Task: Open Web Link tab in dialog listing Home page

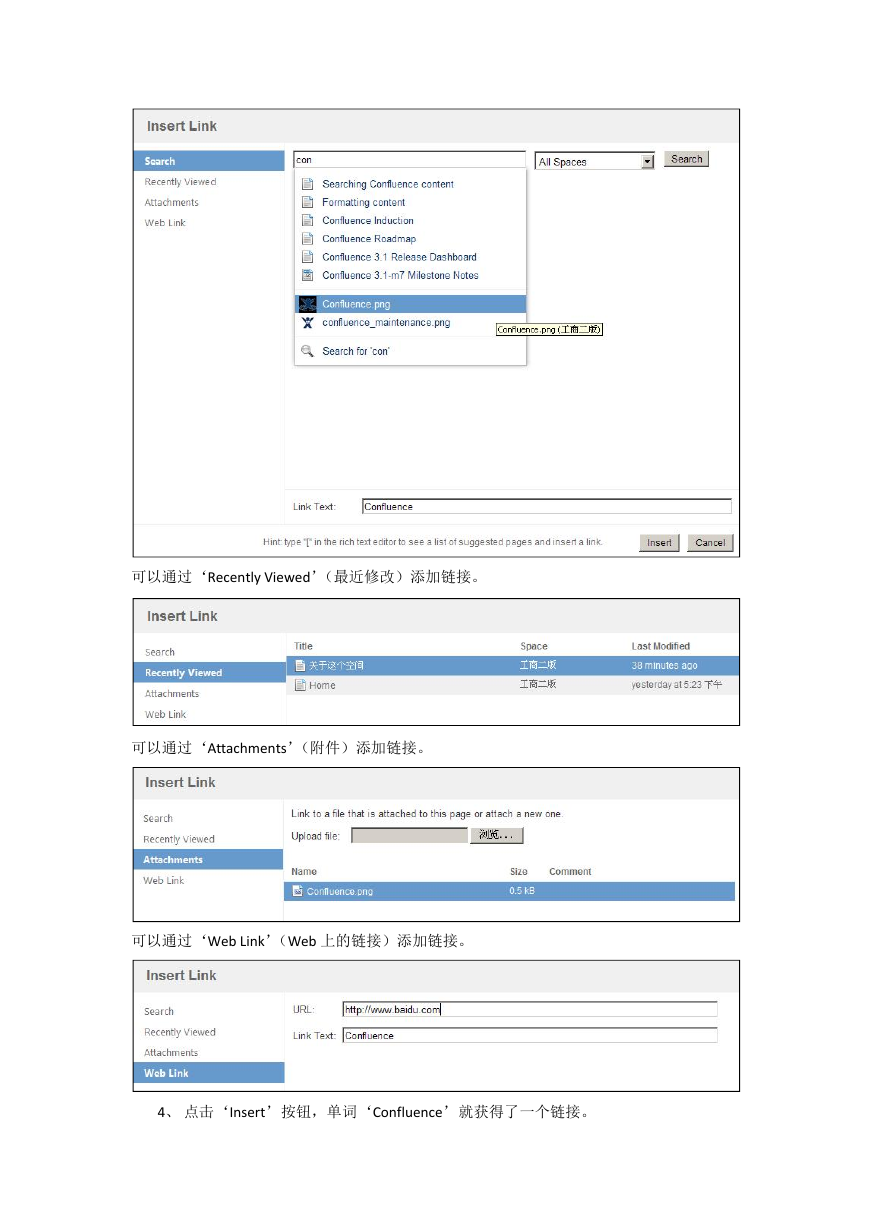Action: pyautogui.click(x=165, y=714)
